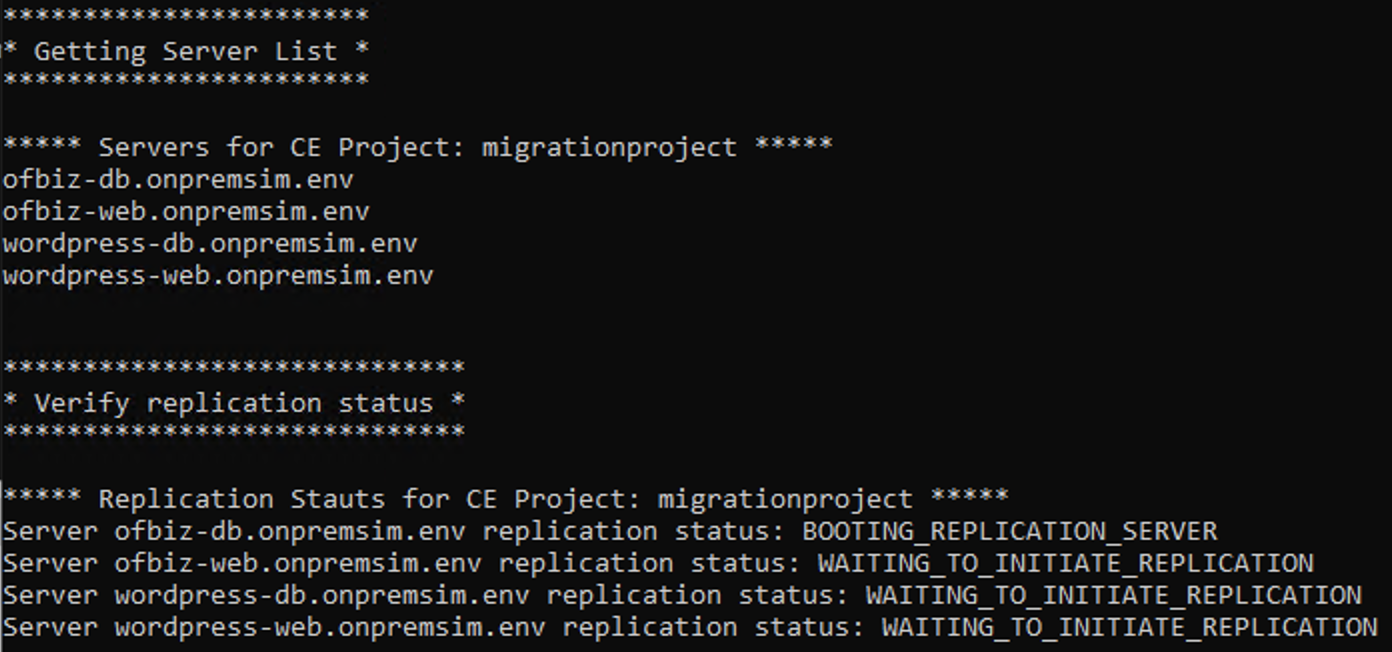This screenshot has height=652, width=1392.
Task: Click the word 'migrationproject' in the Replication heading
Action: click(x=786, y=499)
